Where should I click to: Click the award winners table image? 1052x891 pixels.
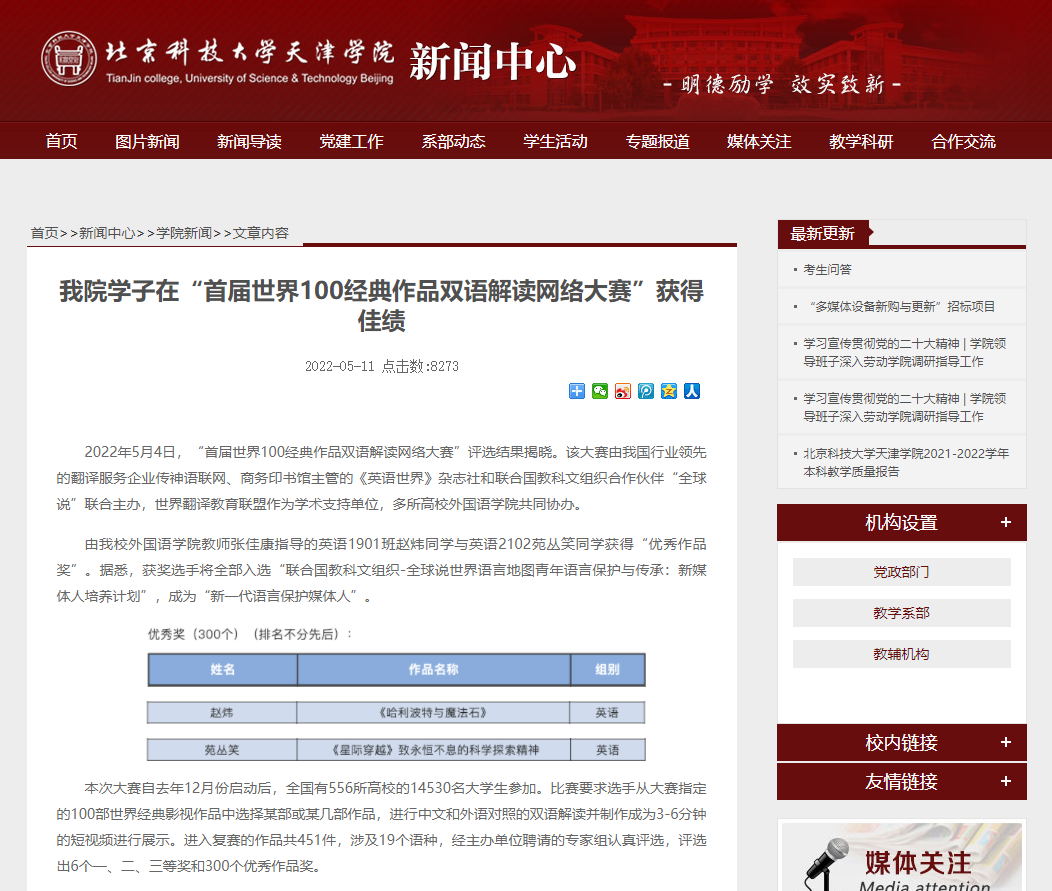point(396,694)
